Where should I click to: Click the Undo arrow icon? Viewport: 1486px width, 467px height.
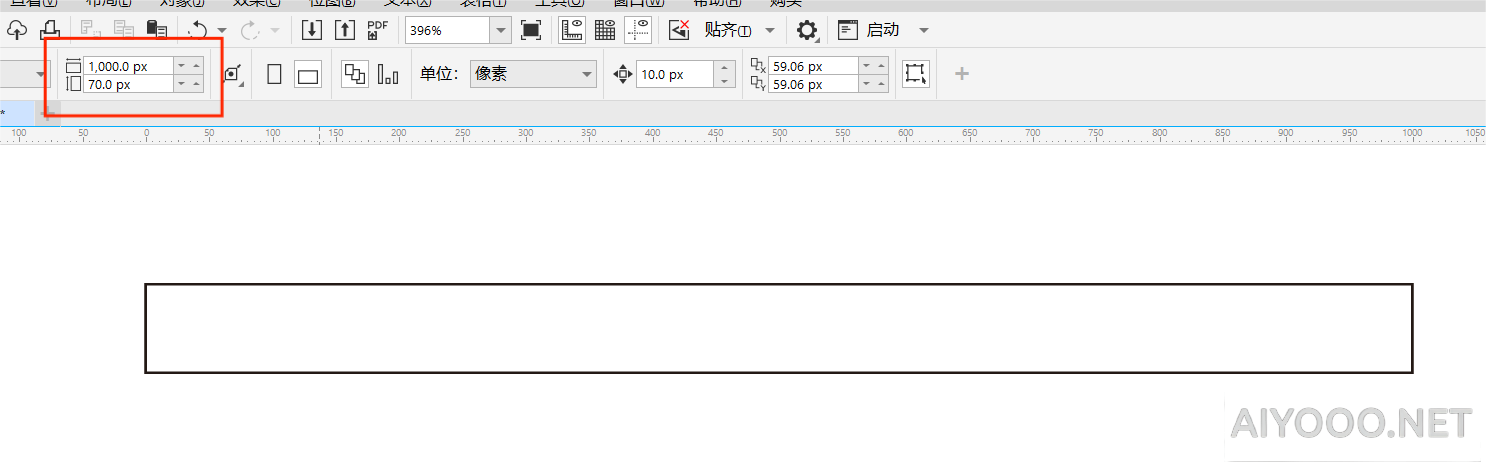tap(197, 30)
